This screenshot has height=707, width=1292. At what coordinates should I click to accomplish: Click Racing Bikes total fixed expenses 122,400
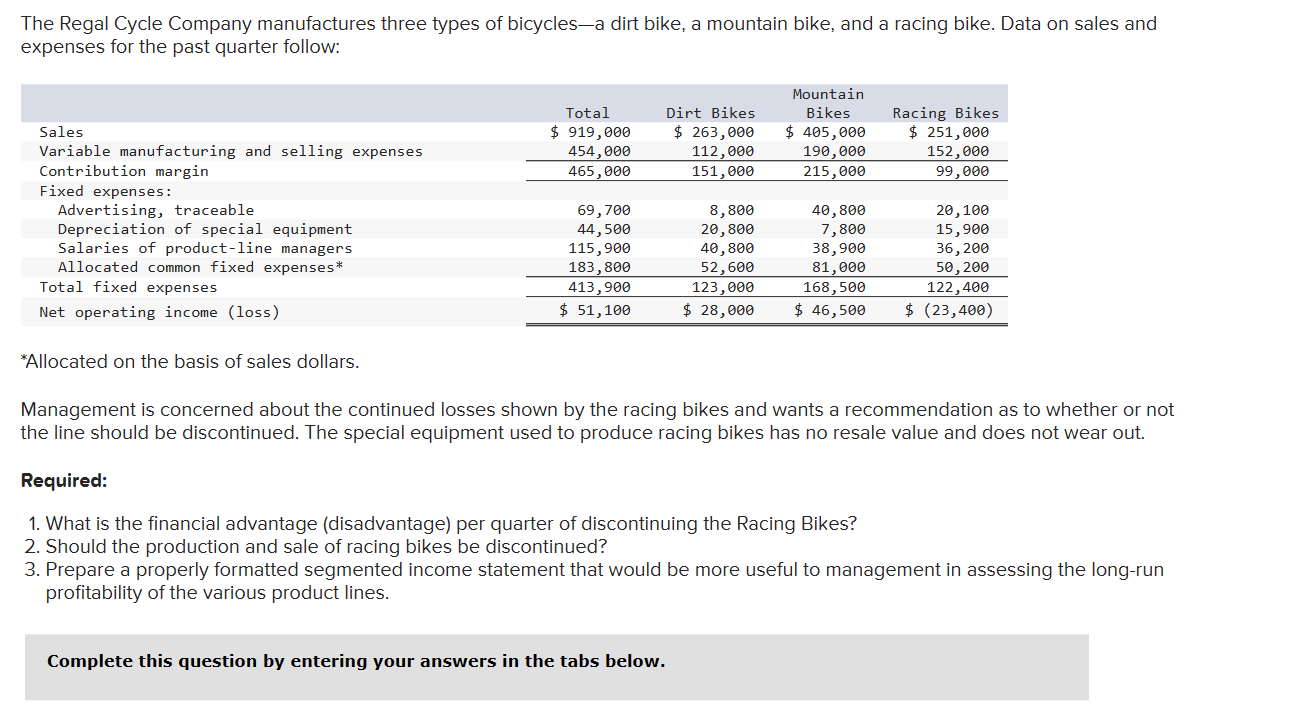pos(958,287)
